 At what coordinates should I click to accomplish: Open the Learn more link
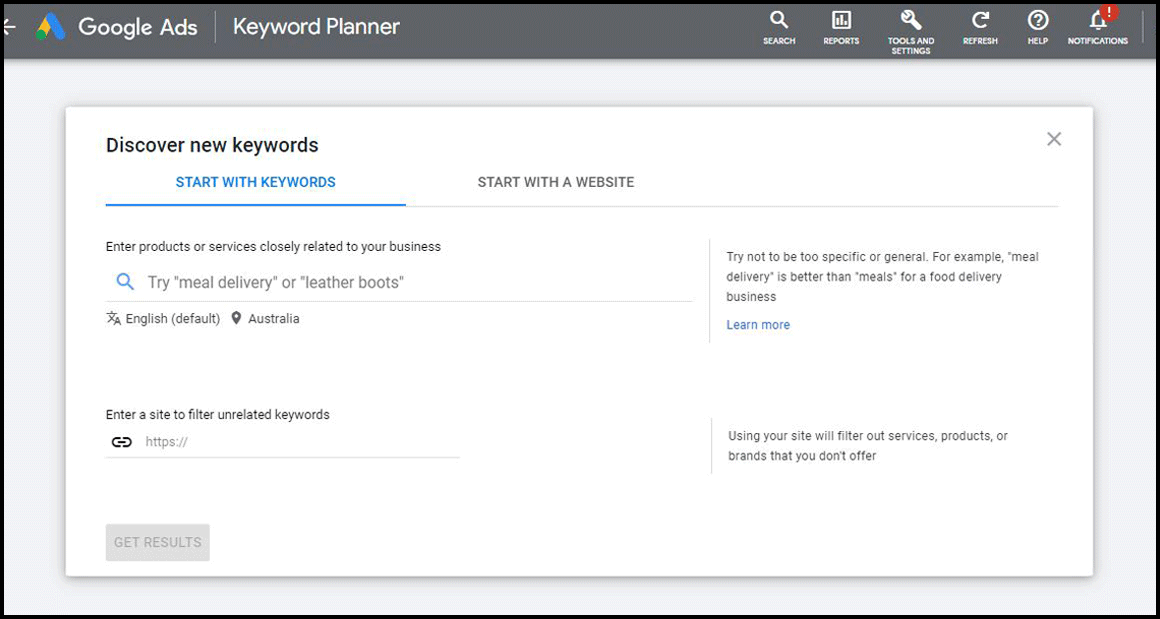tap(758, 325)
